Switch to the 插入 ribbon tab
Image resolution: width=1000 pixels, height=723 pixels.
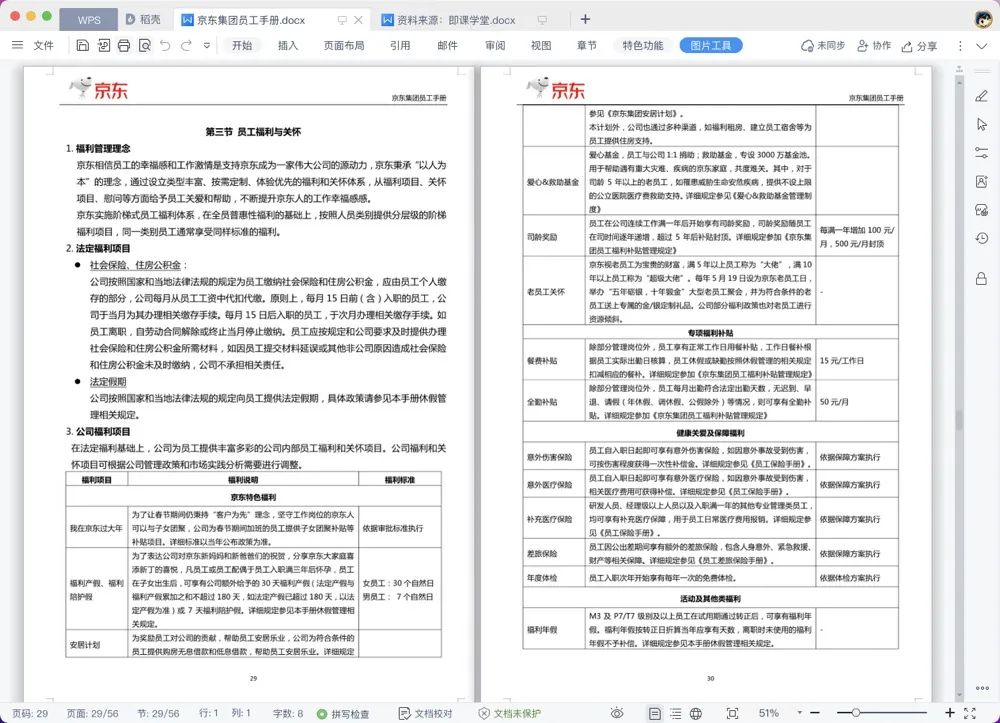288,45
